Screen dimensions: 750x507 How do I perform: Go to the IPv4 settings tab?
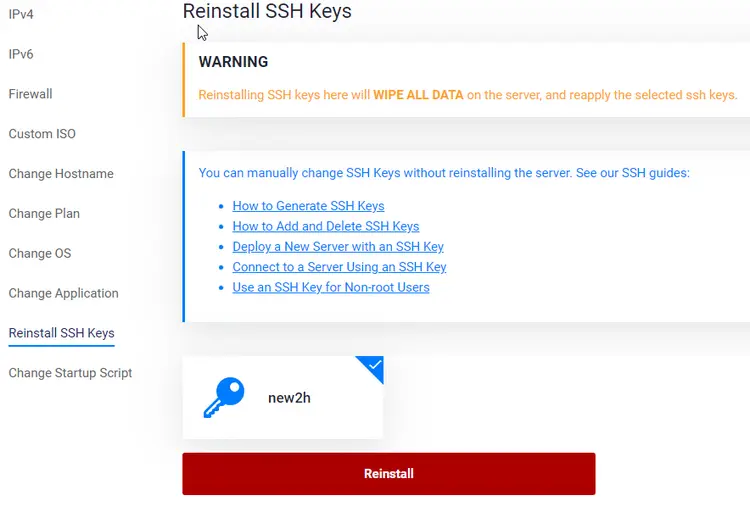(x=21, y=14)
